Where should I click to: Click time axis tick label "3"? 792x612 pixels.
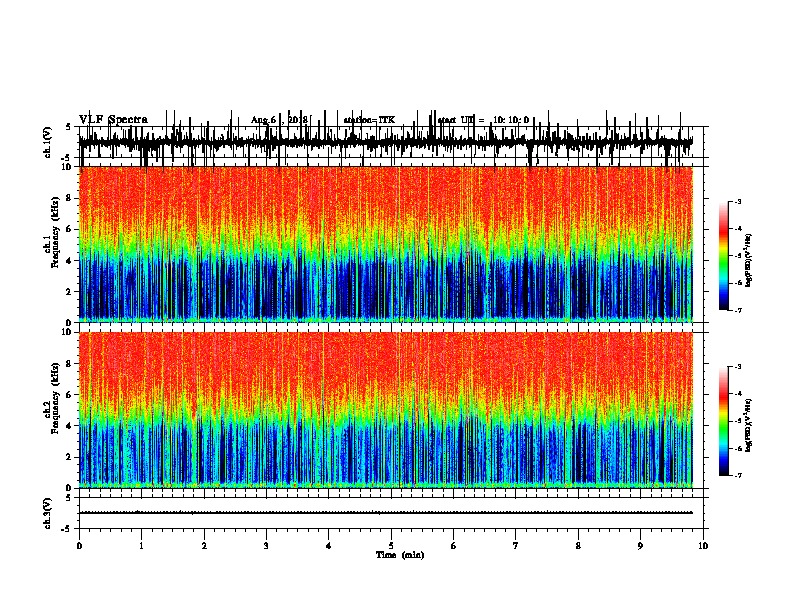(266, 546)
